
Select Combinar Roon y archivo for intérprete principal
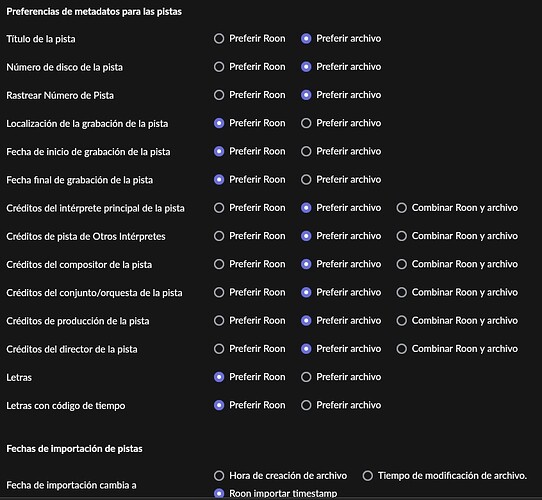[x=401, y=208]
